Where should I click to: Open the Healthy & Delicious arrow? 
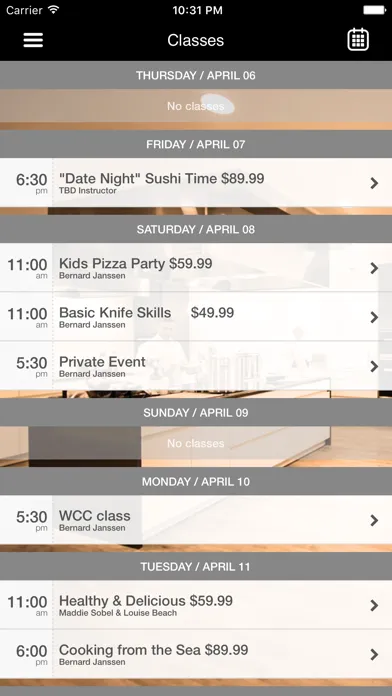point(374,605)
